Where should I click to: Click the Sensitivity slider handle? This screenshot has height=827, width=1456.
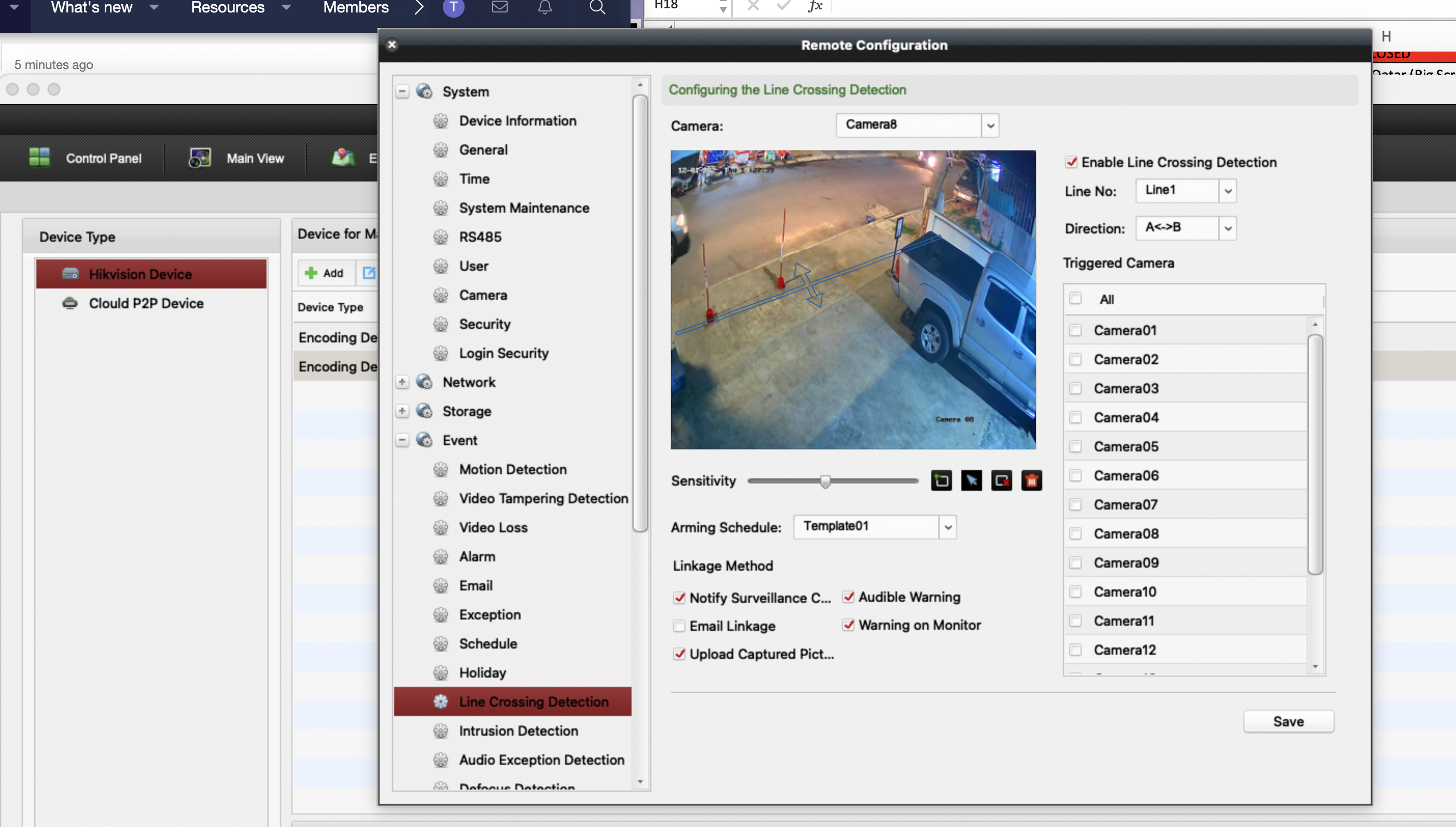point(825,481)
